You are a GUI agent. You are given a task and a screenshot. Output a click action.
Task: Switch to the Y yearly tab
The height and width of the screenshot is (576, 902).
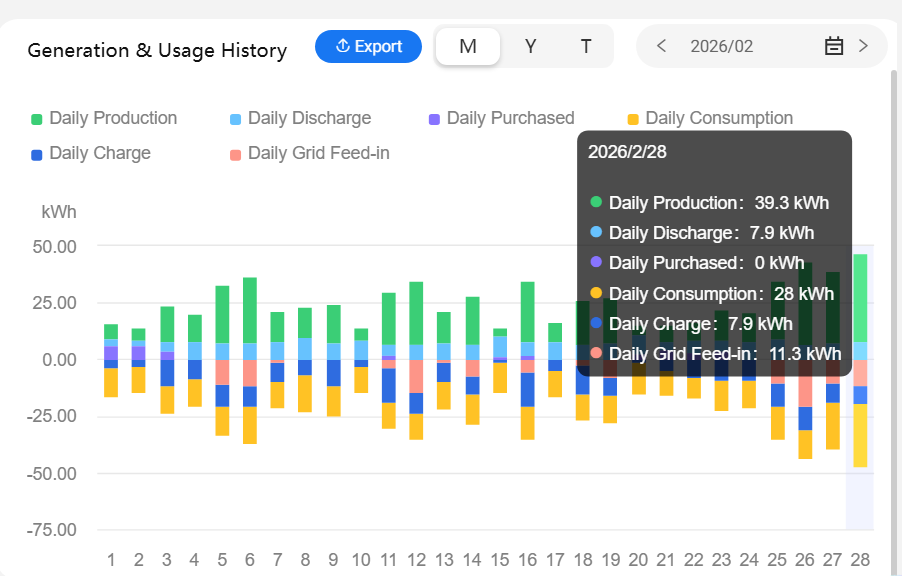[531, 47]
